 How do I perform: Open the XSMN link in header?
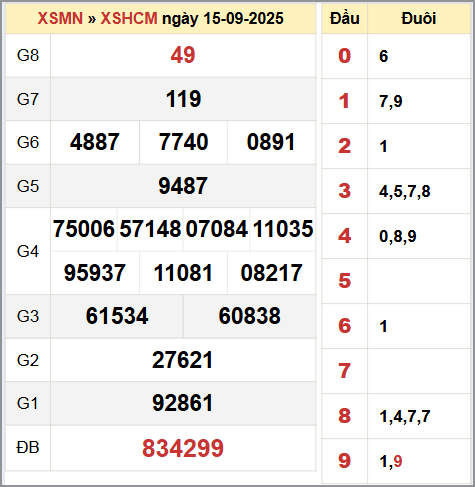60,18
